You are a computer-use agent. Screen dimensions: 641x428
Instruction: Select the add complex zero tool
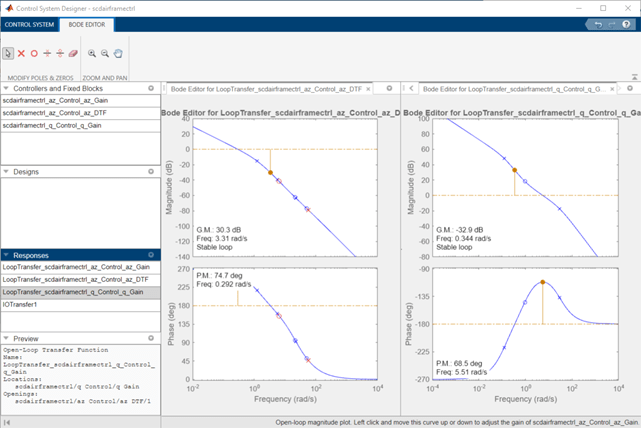60,53
